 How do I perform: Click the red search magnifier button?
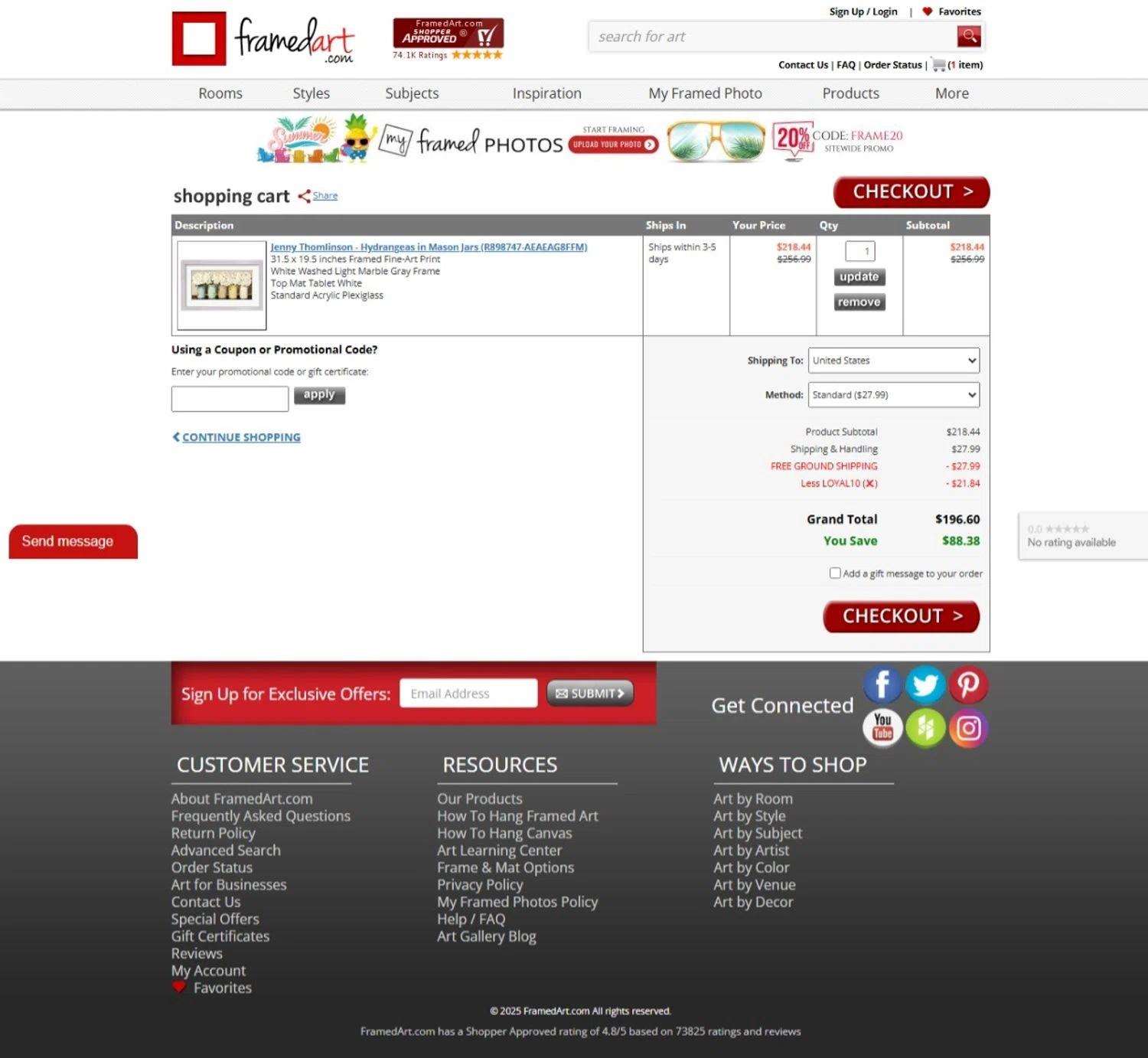pos(969,36)
